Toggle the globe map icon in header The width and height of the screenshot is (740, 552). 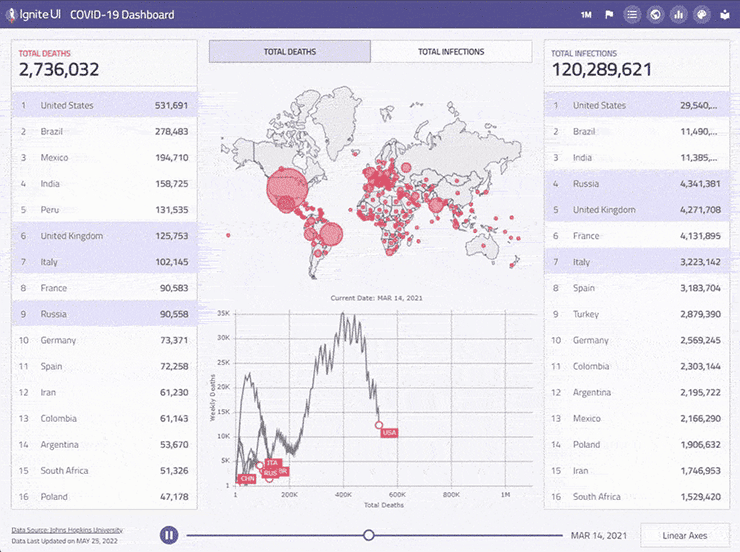tap(656, 15)
